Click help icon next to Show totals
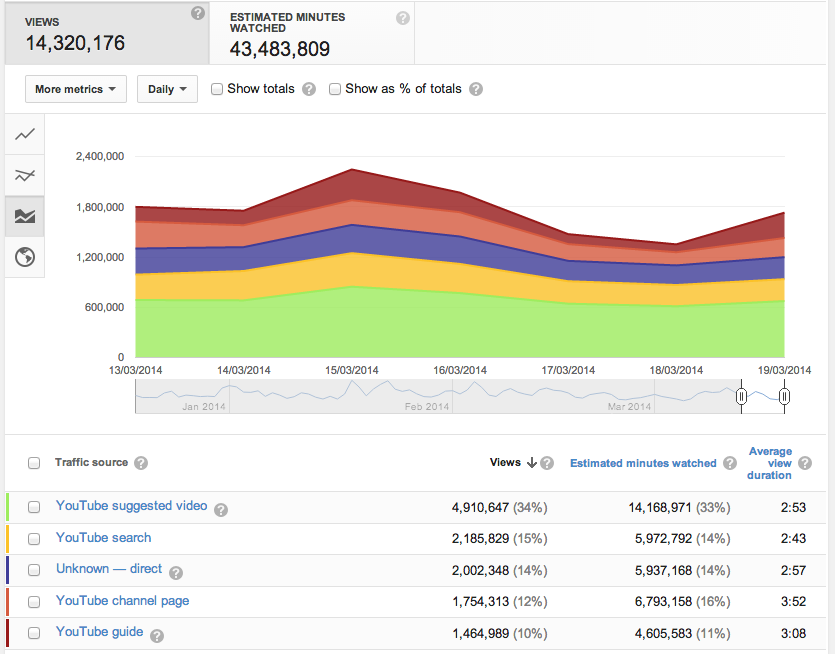Viewport: 835px width, 654px height. pos(309,89)
